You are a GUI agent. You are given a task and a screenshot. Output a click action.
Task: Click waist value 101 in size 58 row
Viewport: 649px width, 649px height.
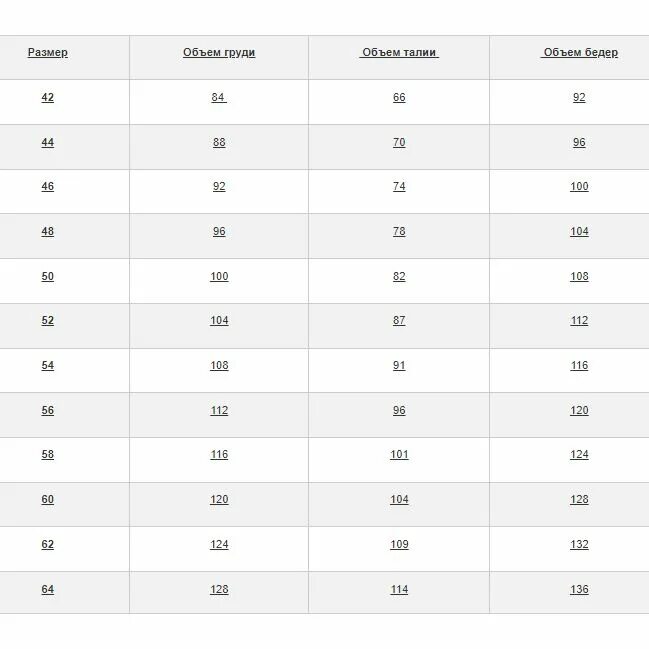tap(399, 454)
